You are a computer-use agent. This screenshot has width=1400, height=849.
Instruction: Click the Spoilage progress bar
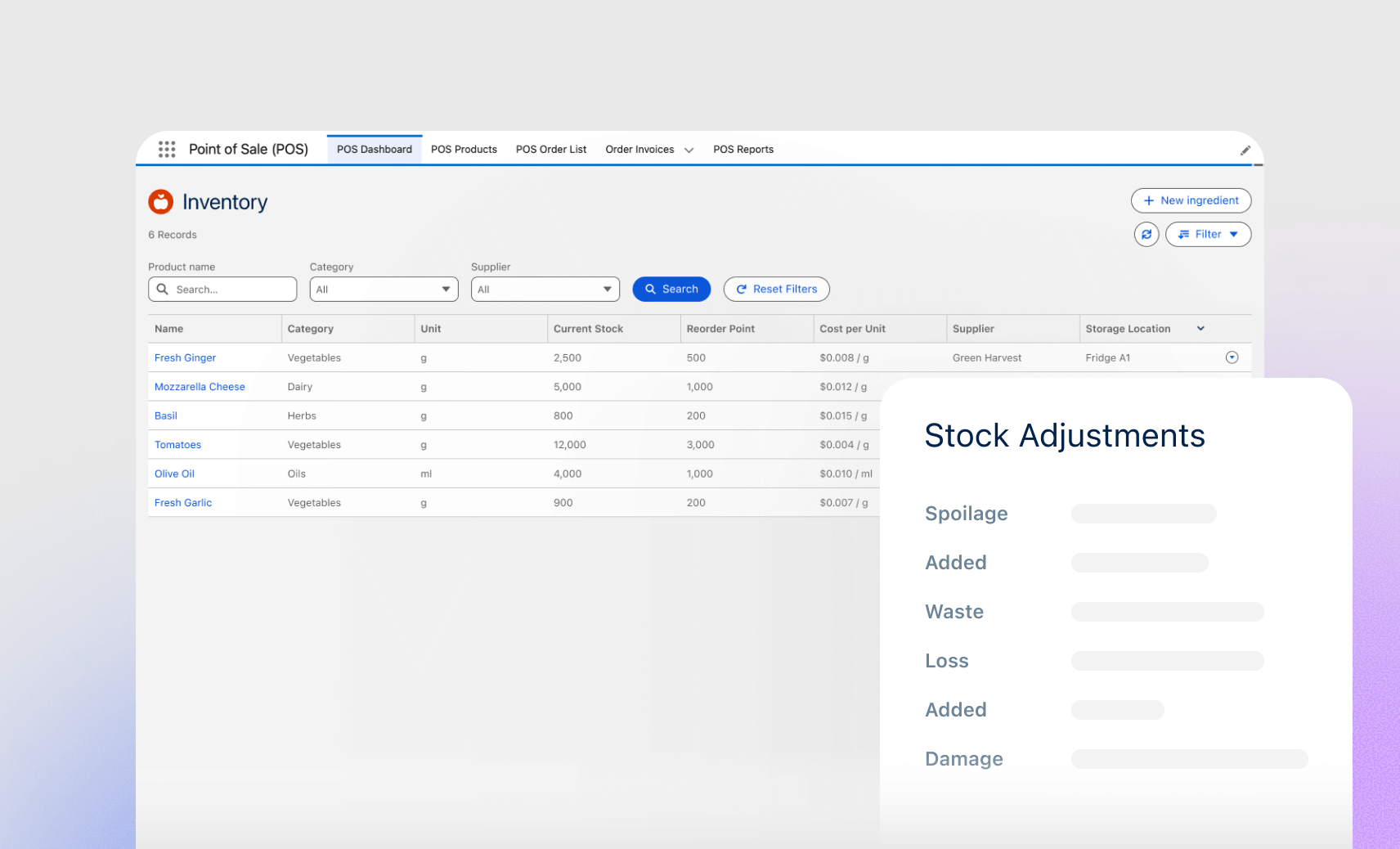tap(1142, 514)
